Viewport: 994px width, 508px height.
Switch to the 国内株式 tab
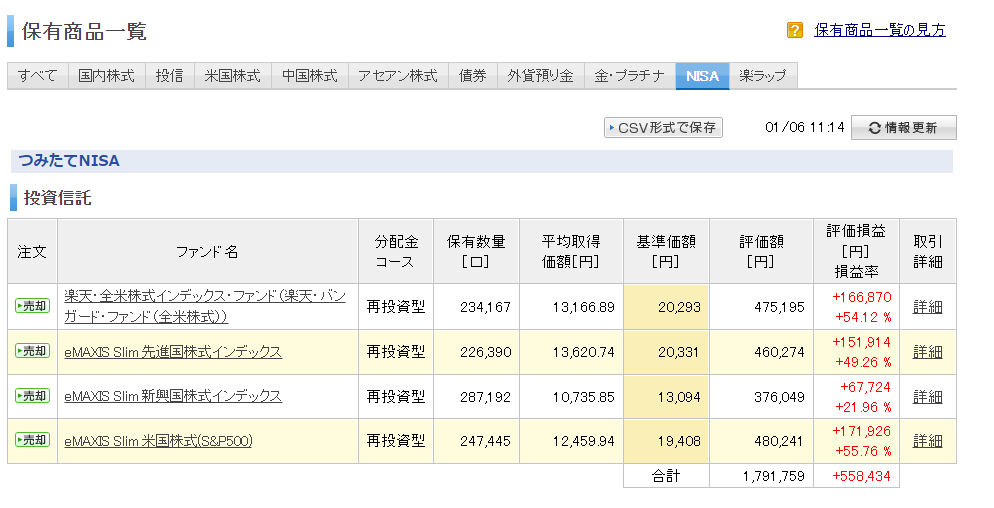pos(106,76)
